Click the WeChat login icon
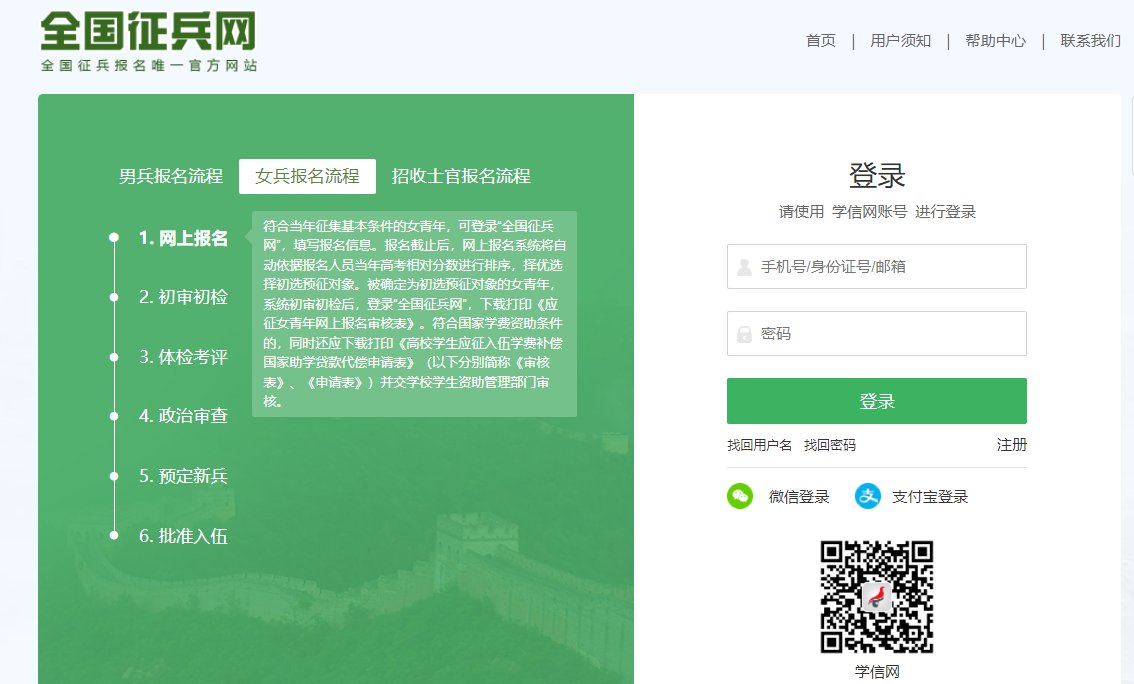Screen dimensions: 1134x684 click(x=740, y=496)
